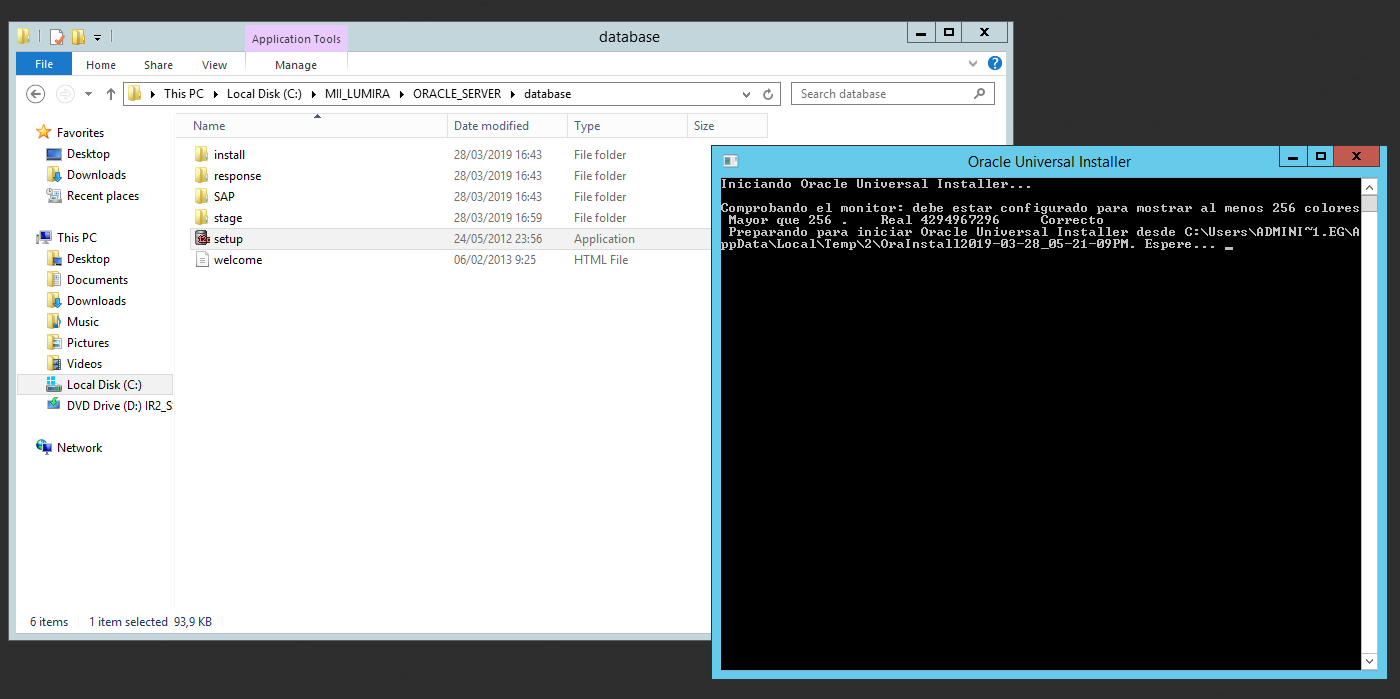Open Oracle Universal Installer window system icon
Image resolution: width=1400 pixels, height=699 pixels.
[x=731, y=161]
